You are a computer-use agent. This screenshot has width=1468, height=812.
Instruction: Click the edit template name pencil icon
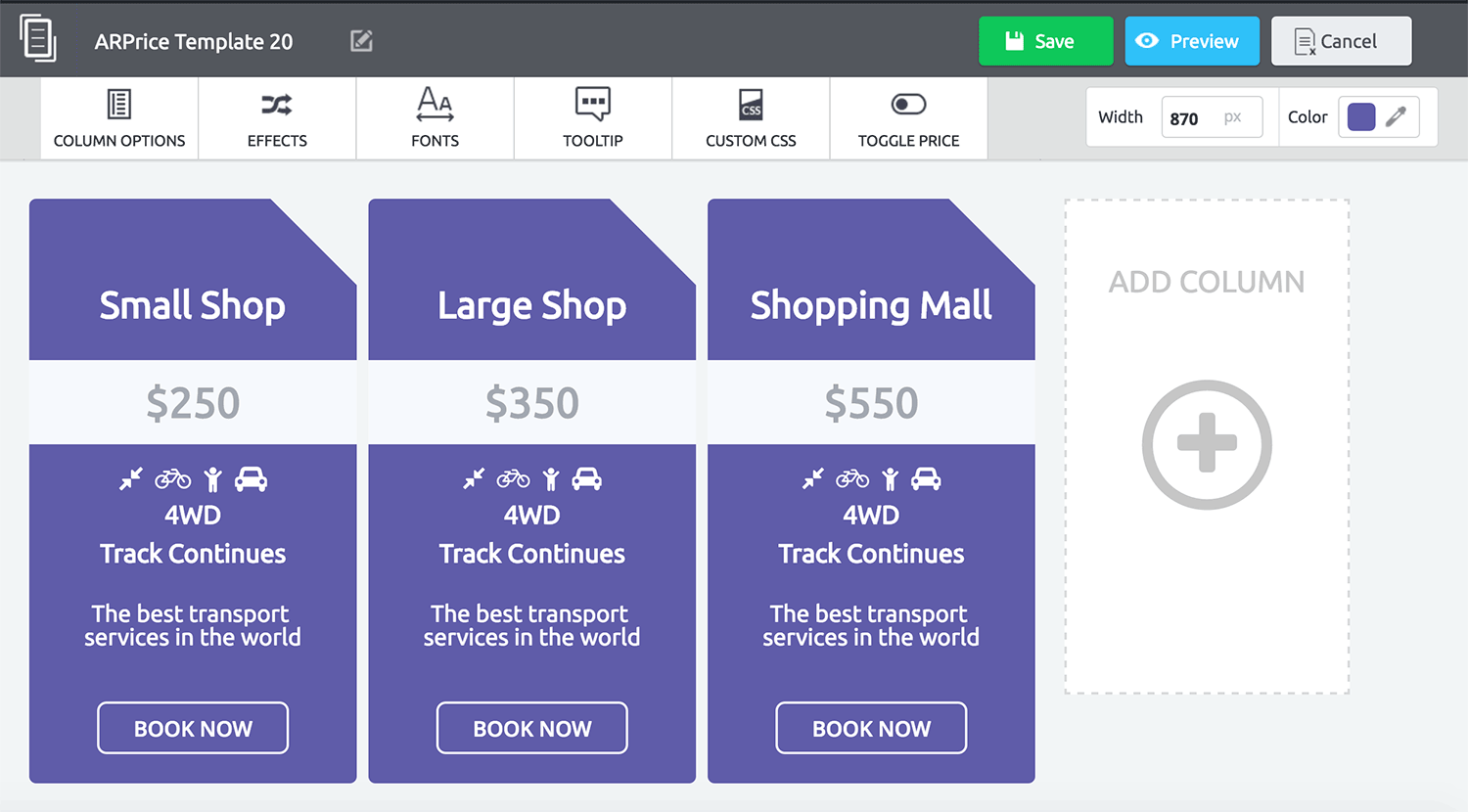coord(361,41)
